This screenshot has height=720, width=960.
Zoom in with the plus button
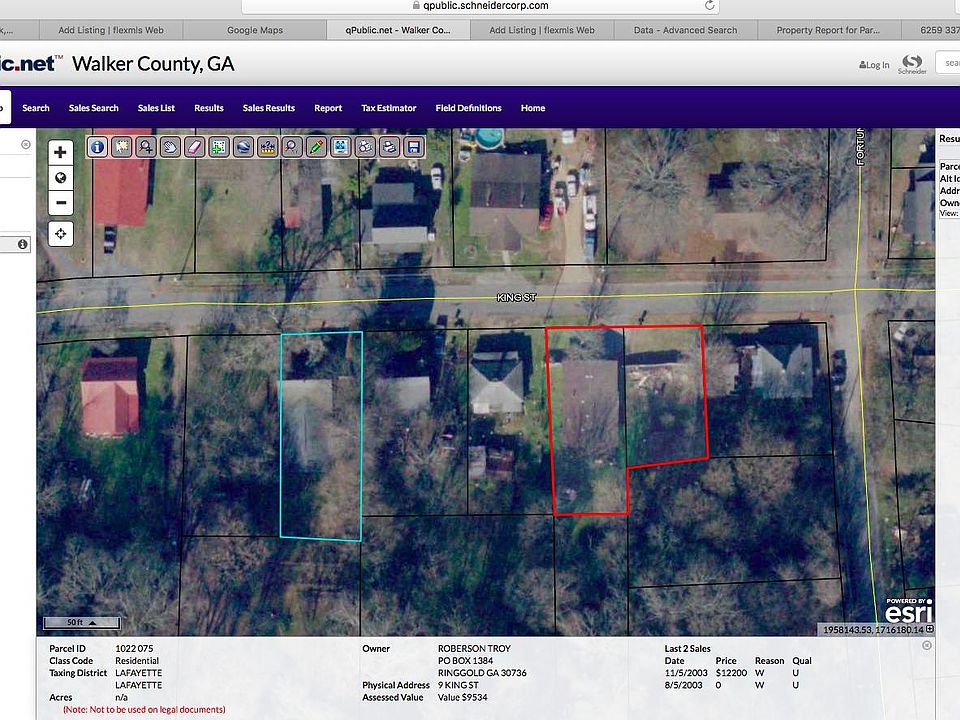[61, 152]
